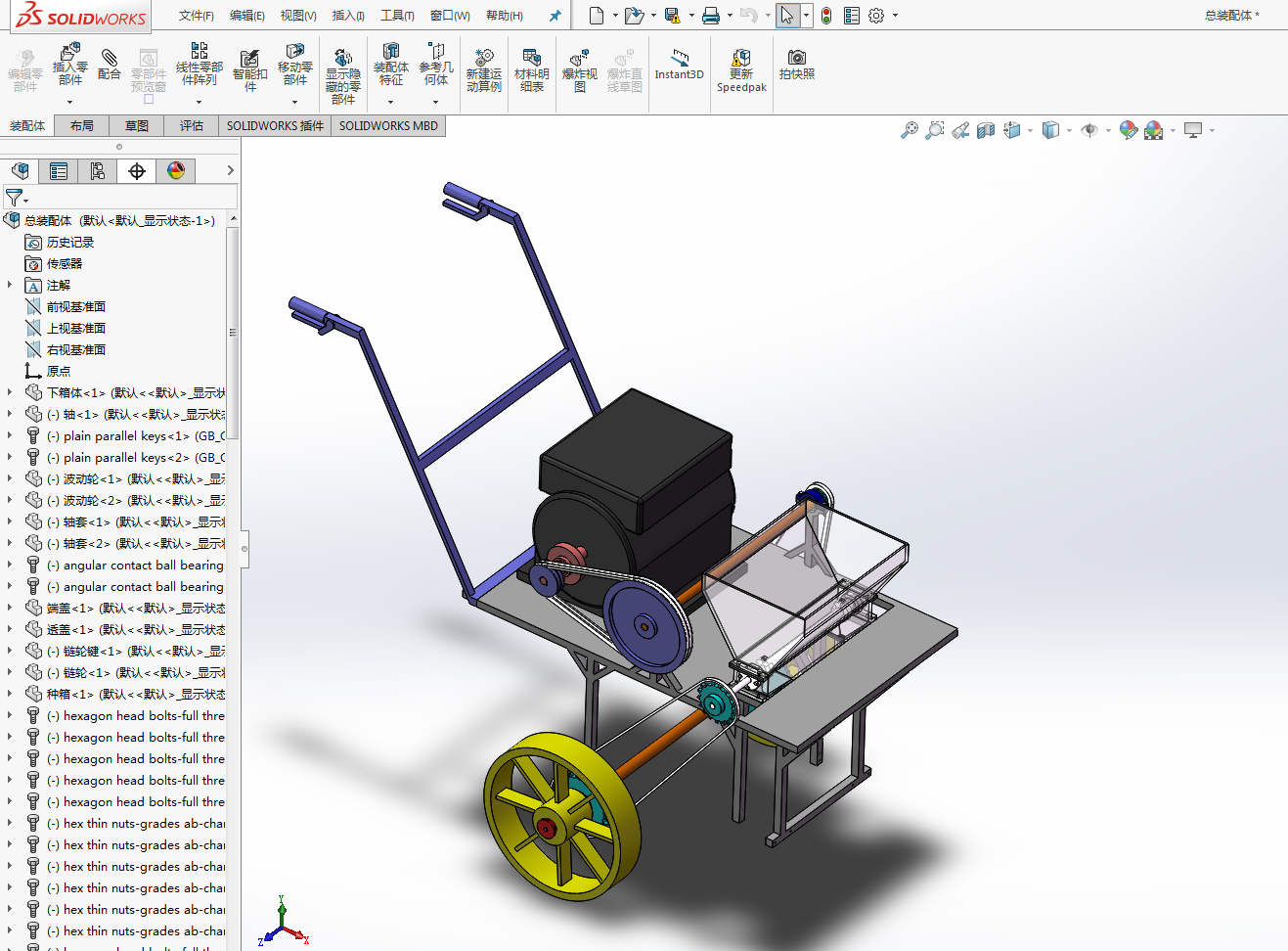Toggle Instant3D mode
The image size is (1288, 951).
click(679, 65)
